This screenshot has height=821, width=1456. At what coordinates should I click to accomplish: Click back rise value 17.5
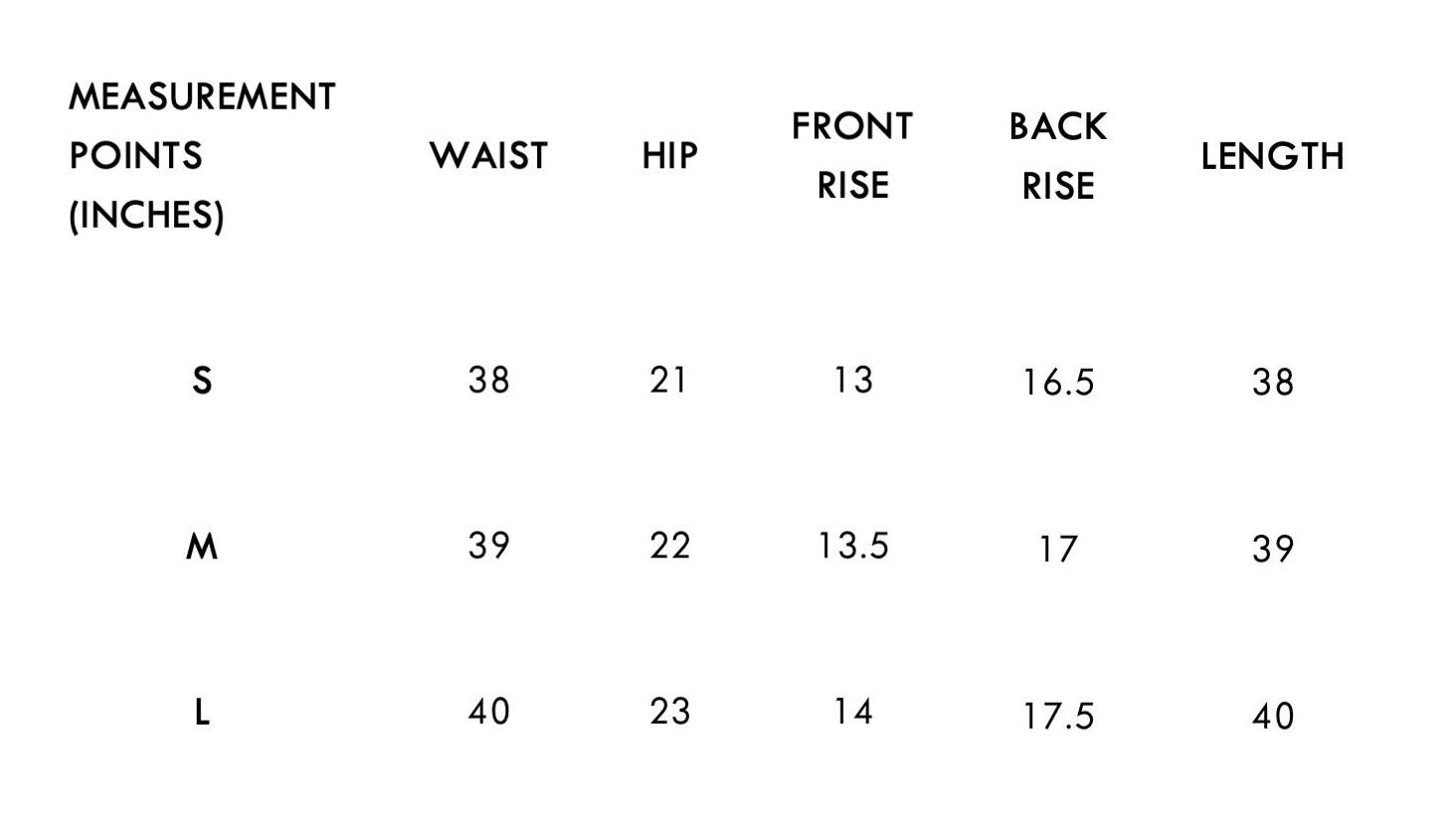pos(1058,716)
